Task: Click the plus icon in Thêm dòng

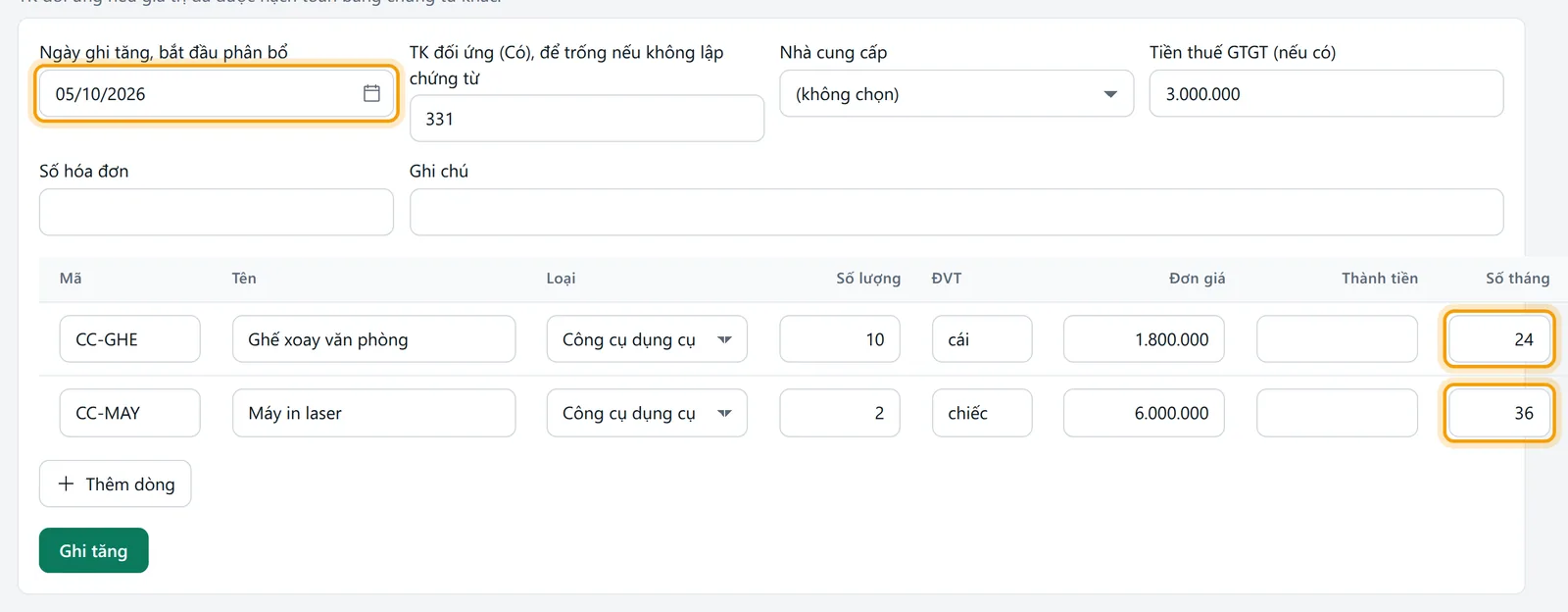Action: [66, 484]
